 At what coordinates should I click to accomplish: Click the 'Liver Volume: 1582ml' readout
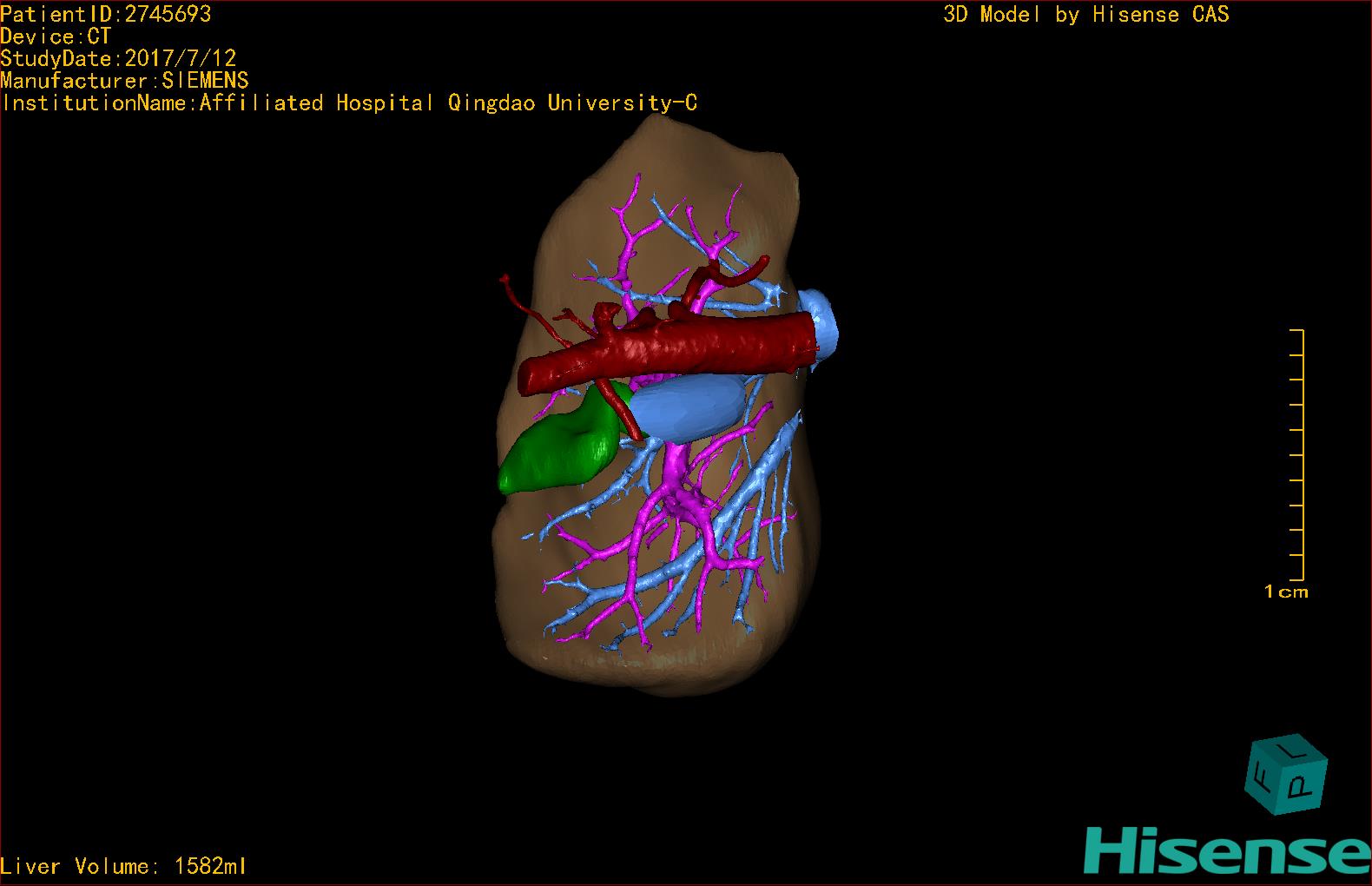click(123, 866)
